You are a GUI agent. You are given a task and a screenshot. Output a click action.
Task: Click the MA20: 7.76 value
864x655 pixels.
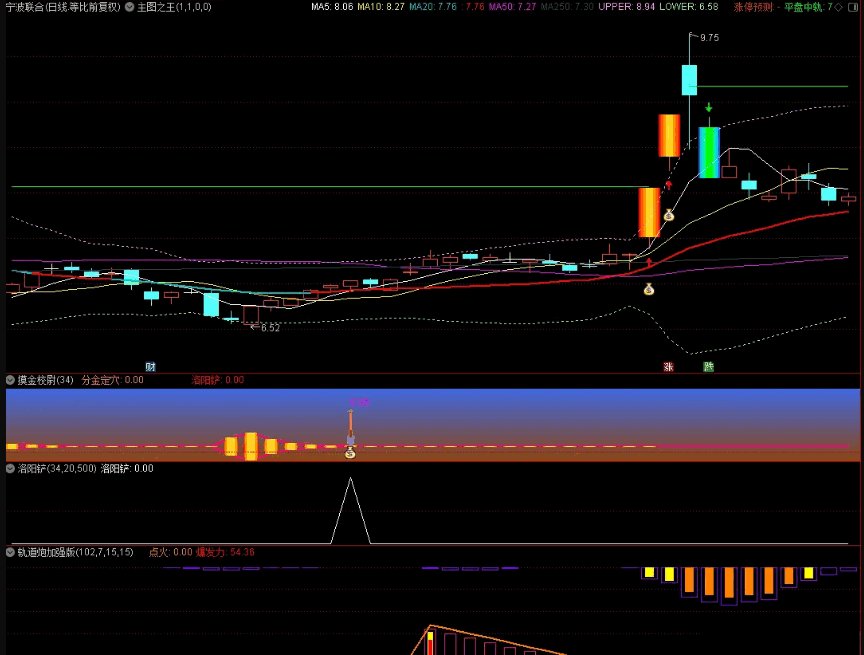click(x=433, y=7)
